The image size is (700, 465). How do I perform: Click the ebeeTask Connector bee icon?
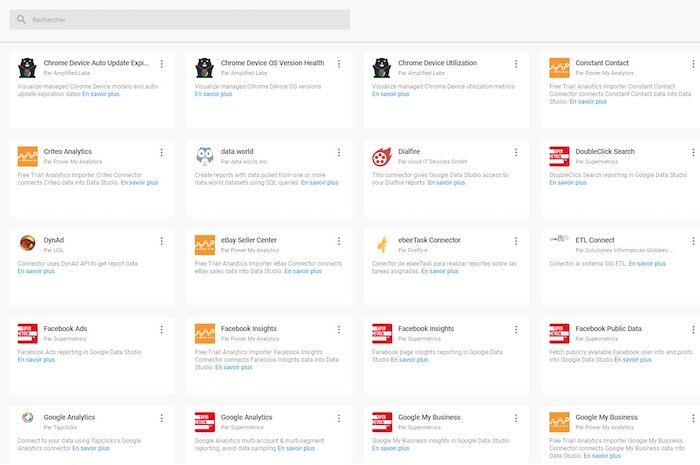coord(382,244)
